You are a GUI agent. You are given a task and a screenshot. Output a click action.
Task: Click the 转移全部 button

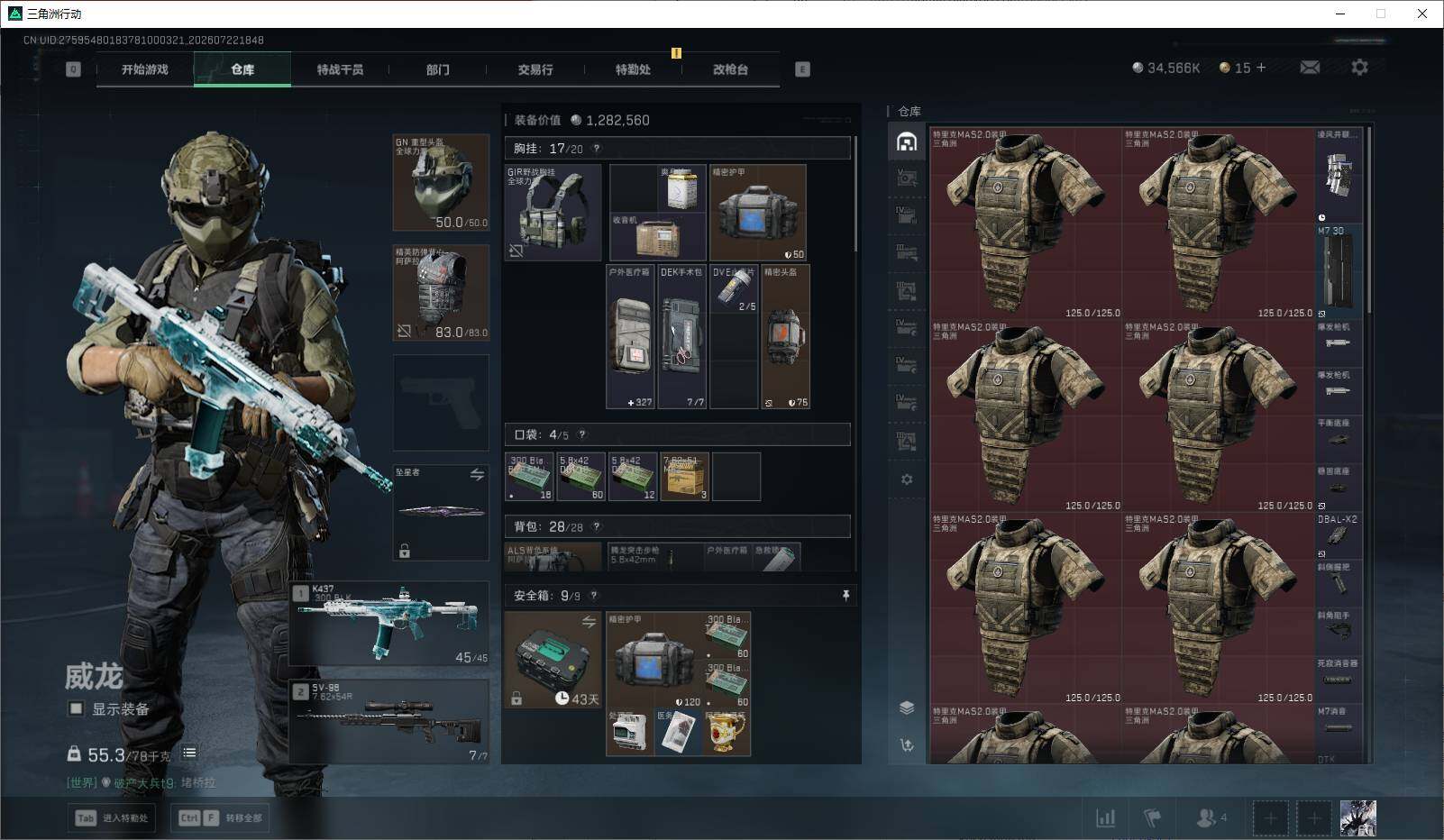pos(221,818)
